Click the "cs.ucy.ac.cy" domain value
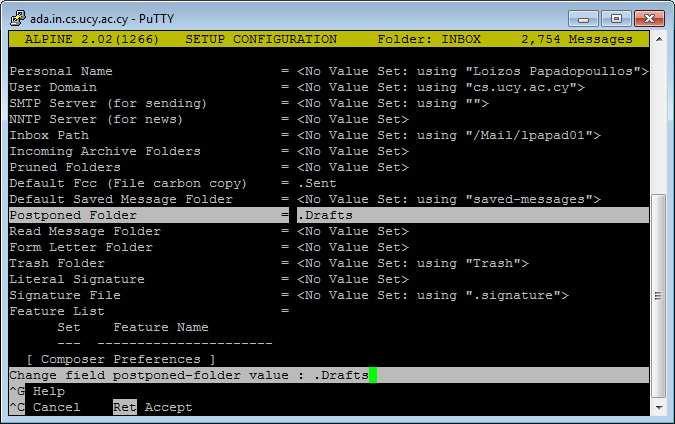The image size is (675, 424). (521, 87)
